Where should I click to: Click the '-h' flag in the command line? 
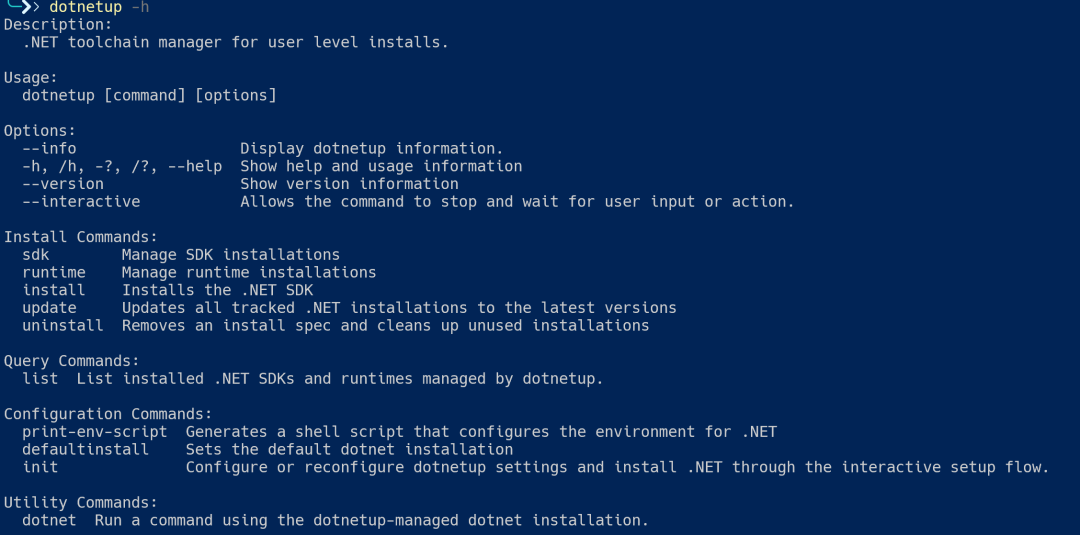pos(140,8)
